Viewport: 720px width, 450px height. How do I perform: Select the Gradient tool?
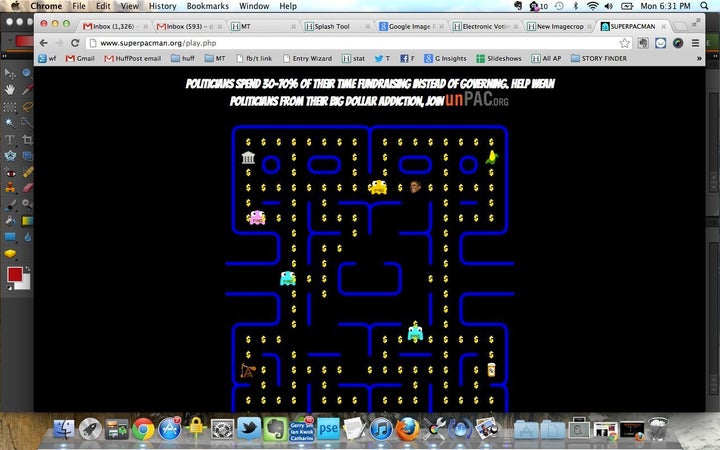[27, 221]
